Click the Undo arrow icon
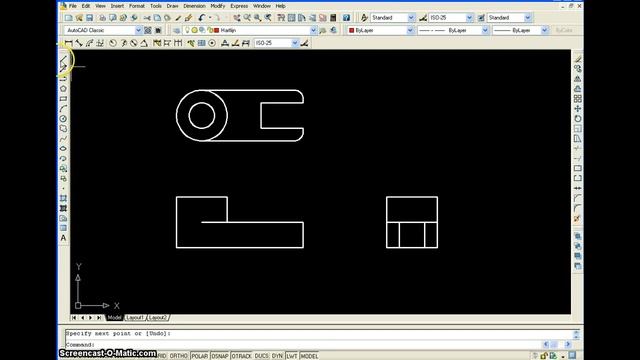 tap(201, 18)
